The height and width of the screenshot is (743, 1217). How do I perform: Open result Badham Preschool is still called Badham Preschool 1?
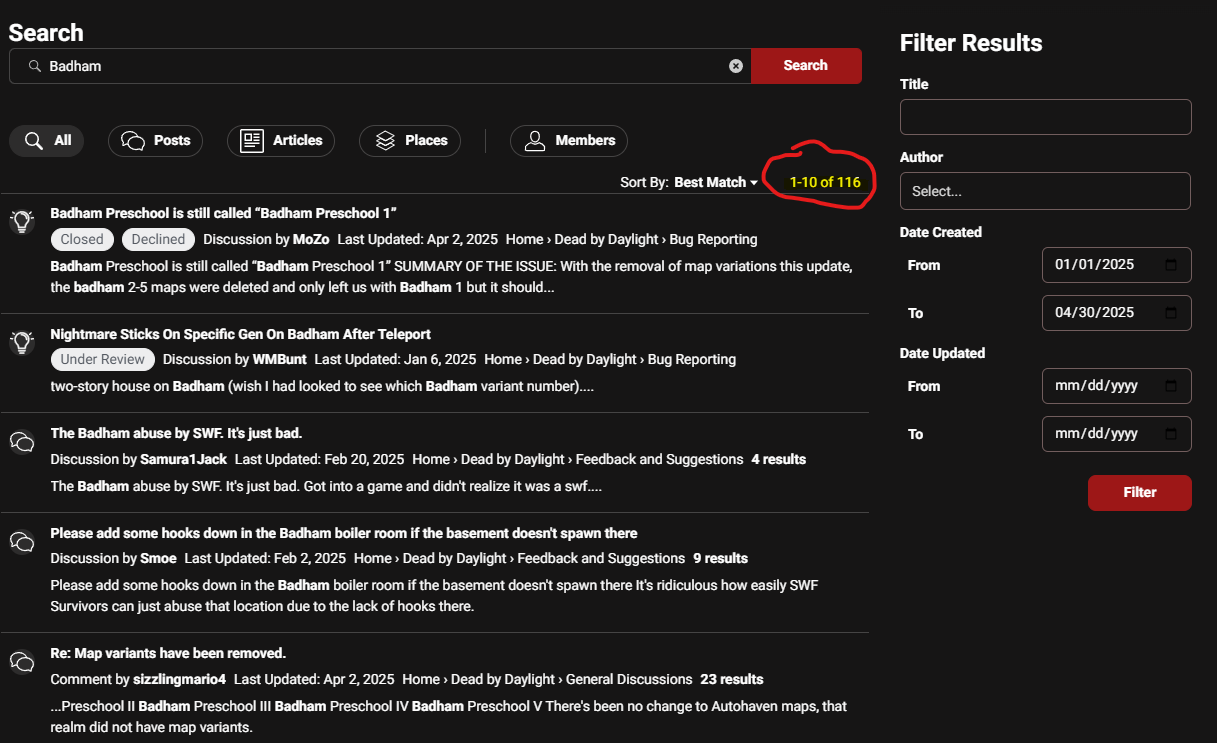point(224,213)
